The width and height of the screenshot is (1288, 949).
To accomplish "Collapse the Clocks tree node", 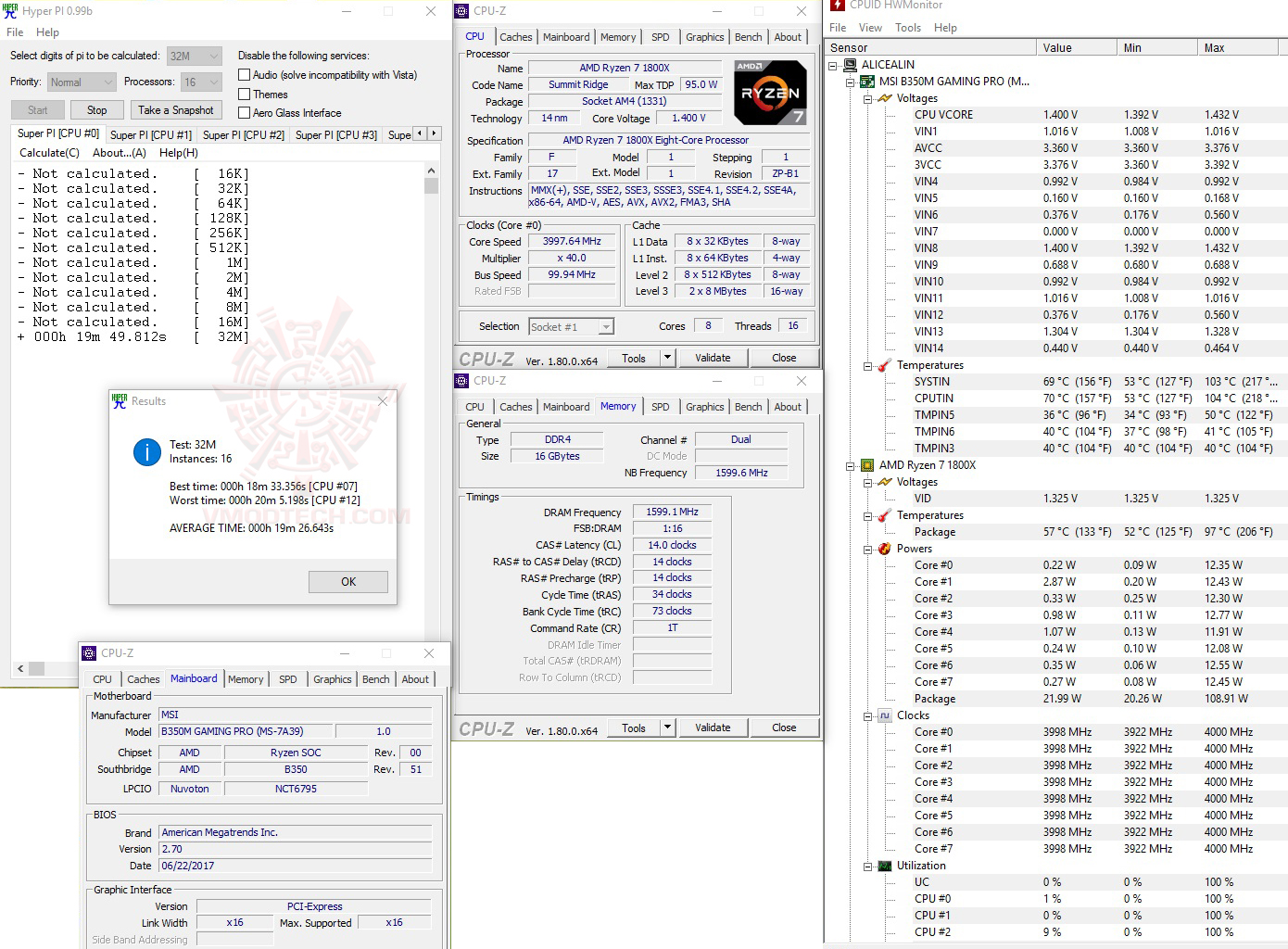I will (868, 715).
